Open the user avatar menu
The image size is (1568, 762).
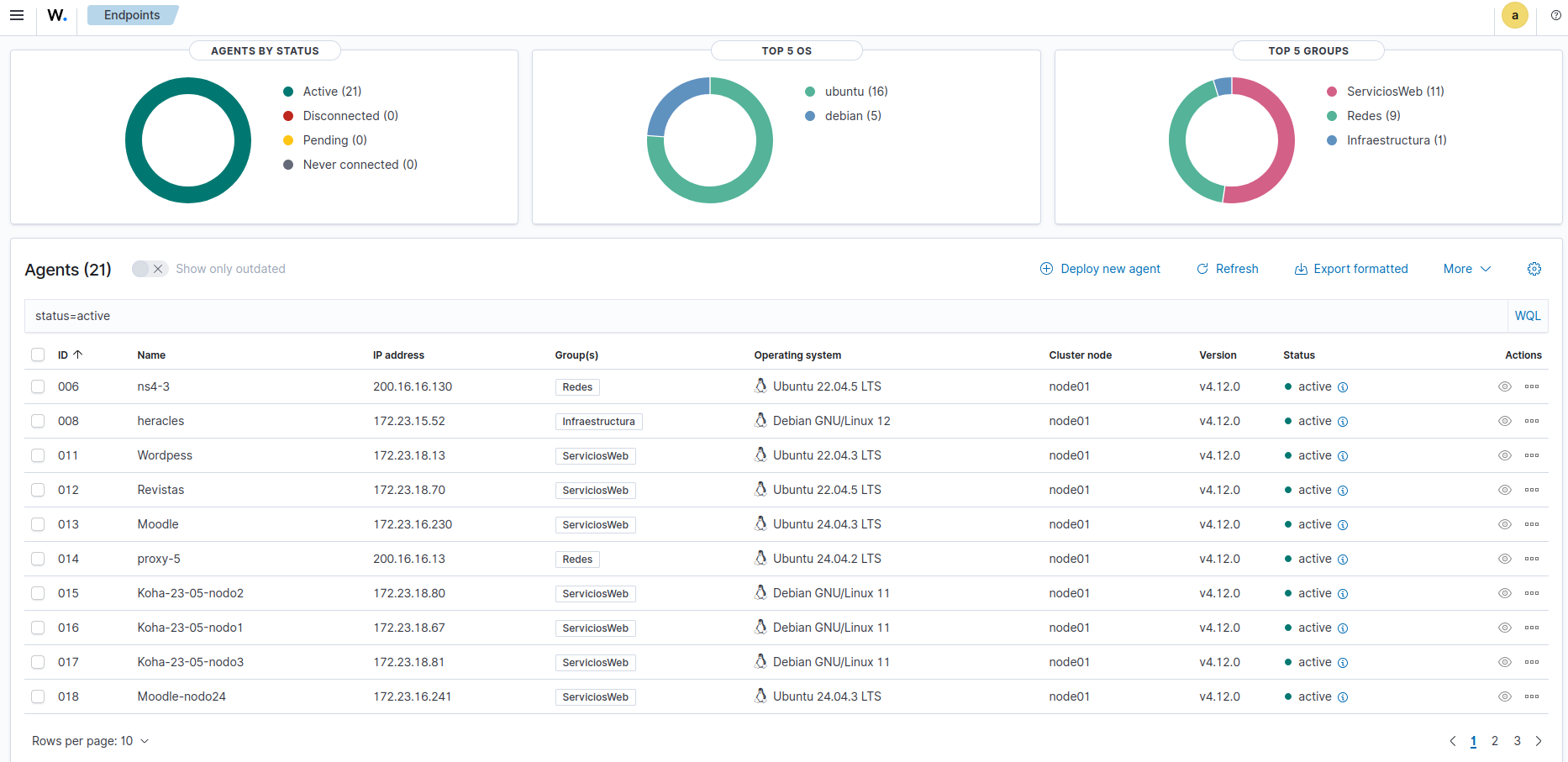click(1515, 15)
